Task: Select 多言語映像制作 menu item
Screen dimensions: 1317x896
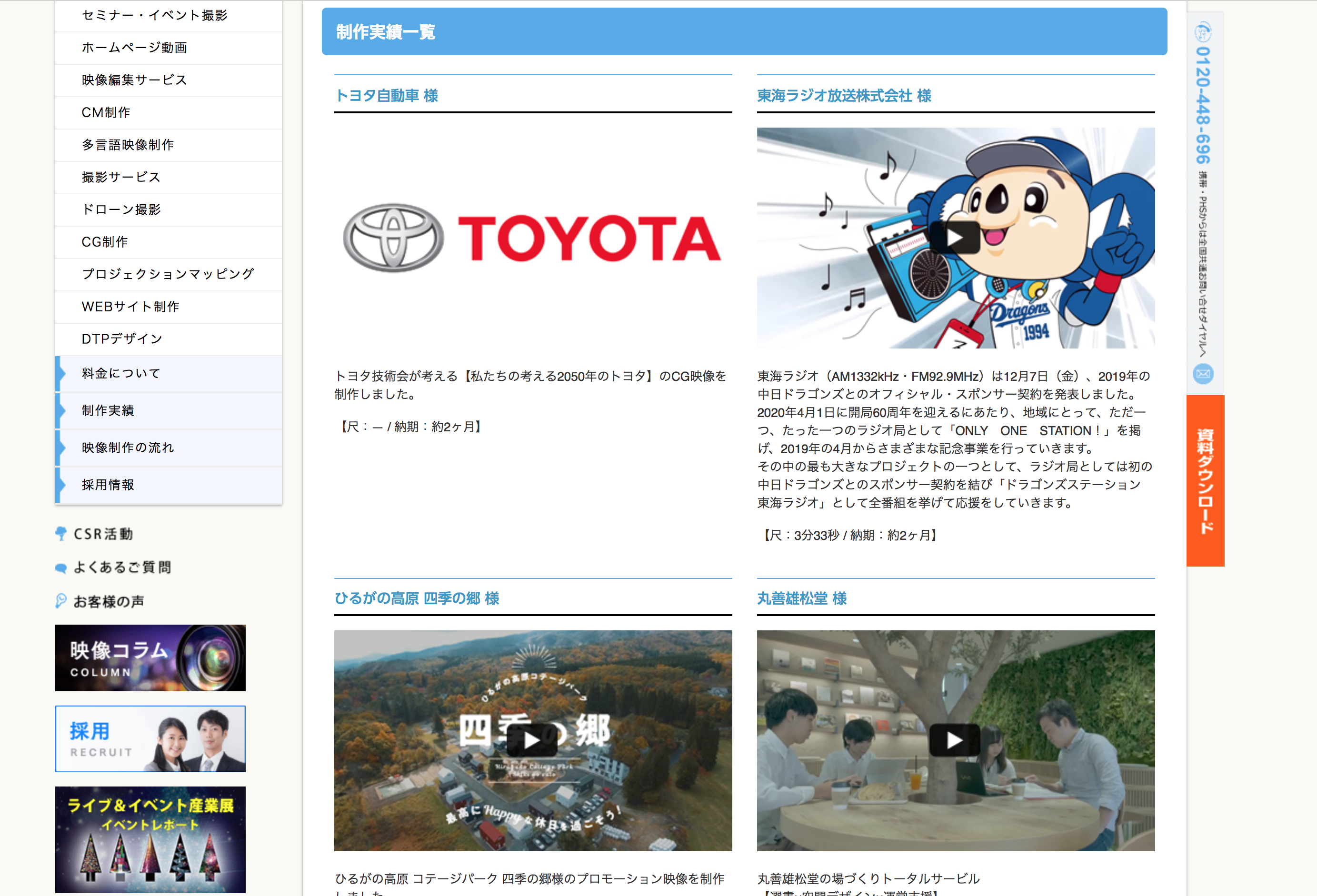Action: pyautogui.click(x=168, y=145)
